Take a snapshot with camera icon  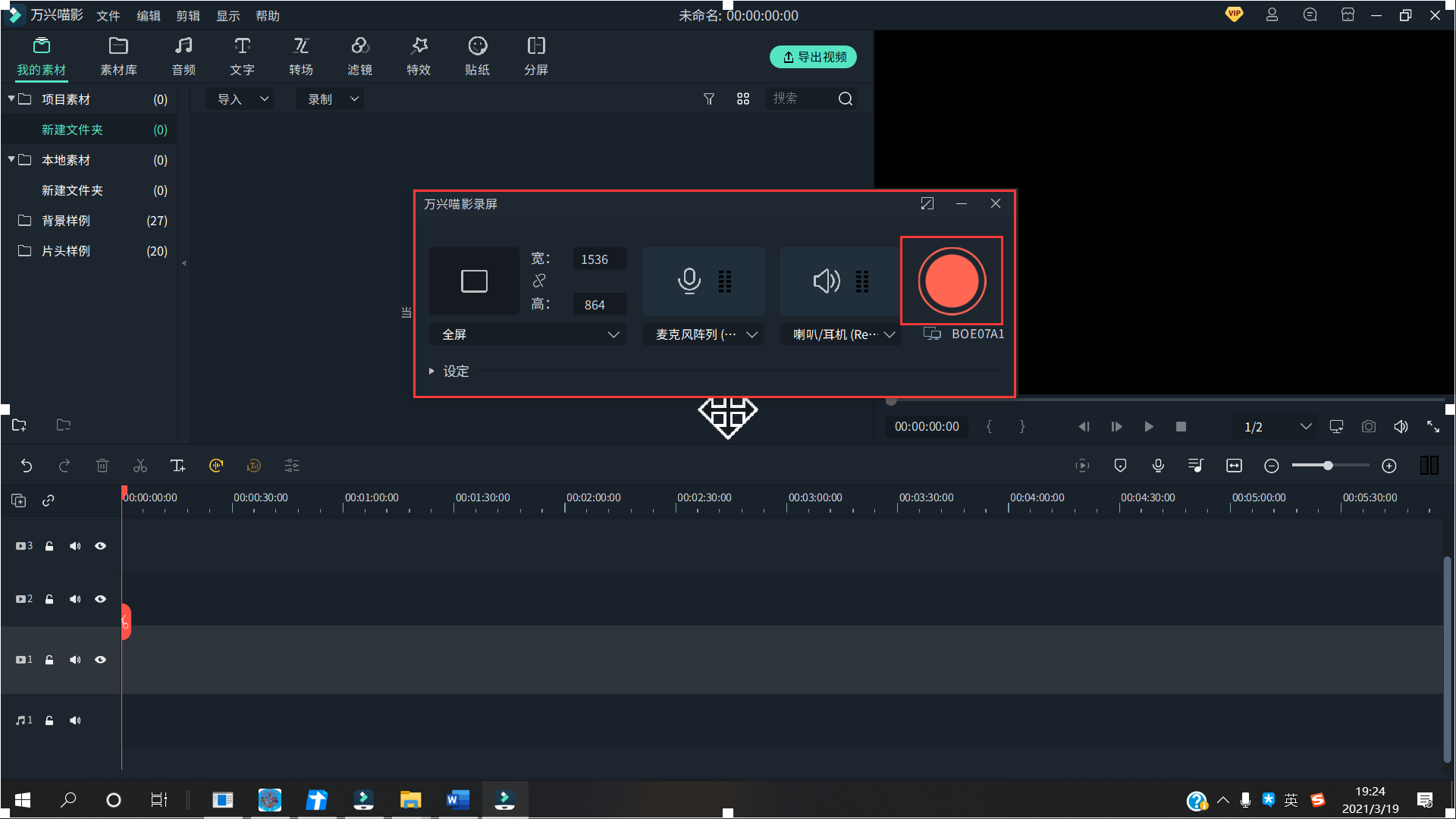1368,426
